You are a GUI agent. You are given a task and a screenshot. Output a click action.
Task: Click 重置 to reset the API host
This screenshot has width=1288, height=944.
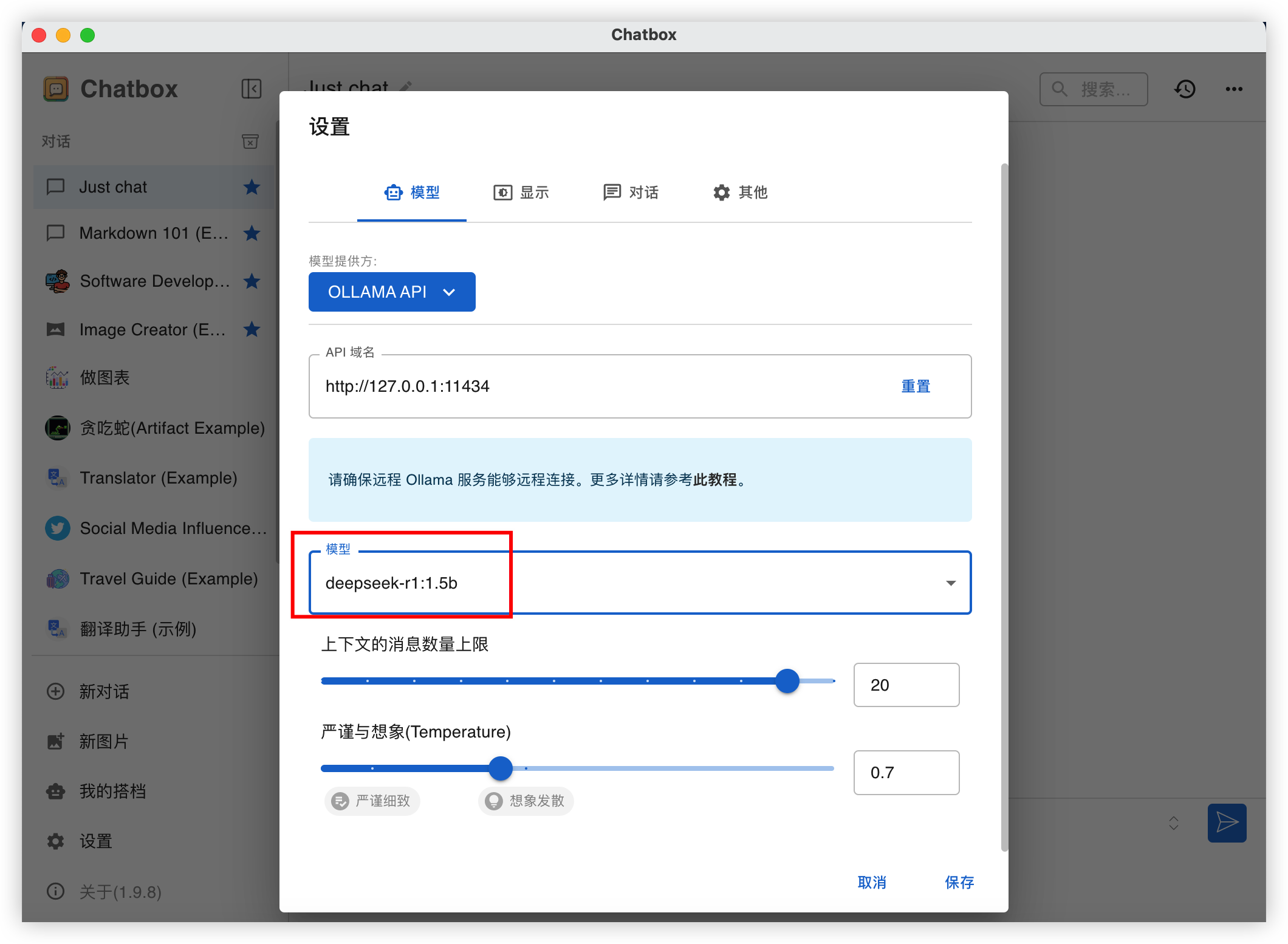point(916,386)
